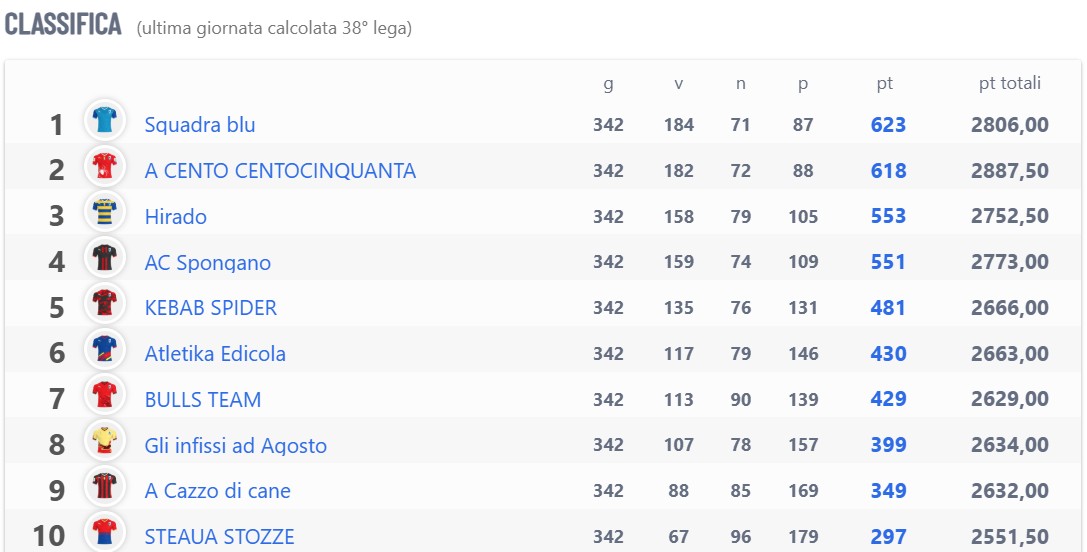This screenshot has width=1087, height=552.
Task: Open the Hirado team link
Action: [x=175, y=216]
